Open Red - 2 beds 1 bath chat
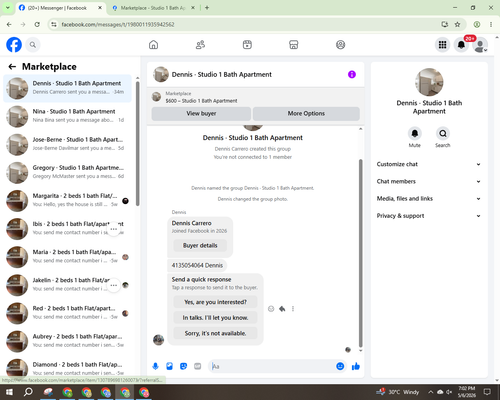 click(67, 313)
